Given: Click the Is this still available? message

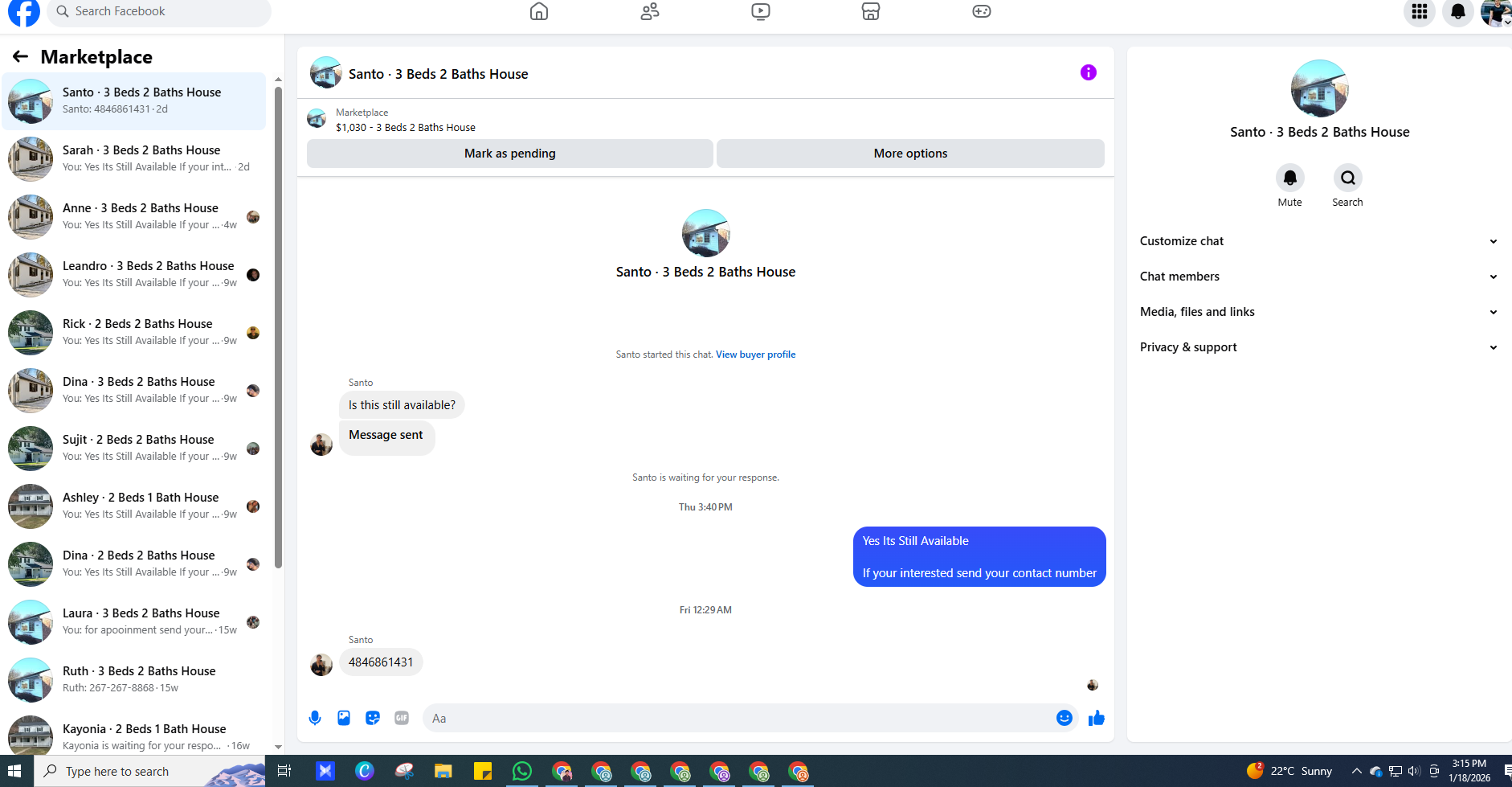Looking at the screenshot, I should point(402,405).
